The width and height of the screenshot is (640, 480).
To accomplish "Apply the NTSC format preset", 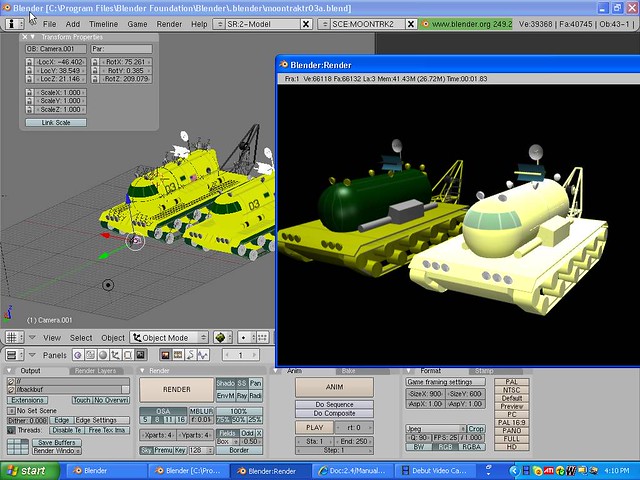I will [511, 390].
